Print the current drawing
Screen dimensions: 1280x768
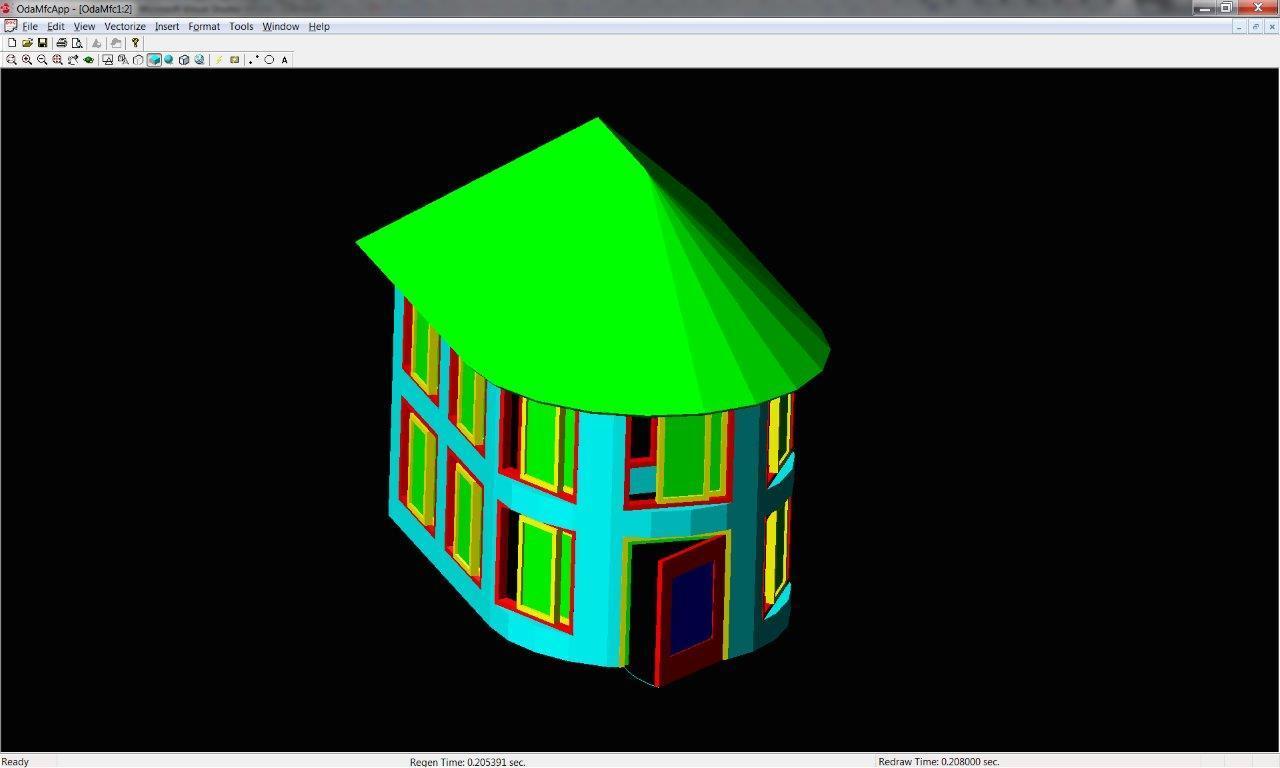61,43
